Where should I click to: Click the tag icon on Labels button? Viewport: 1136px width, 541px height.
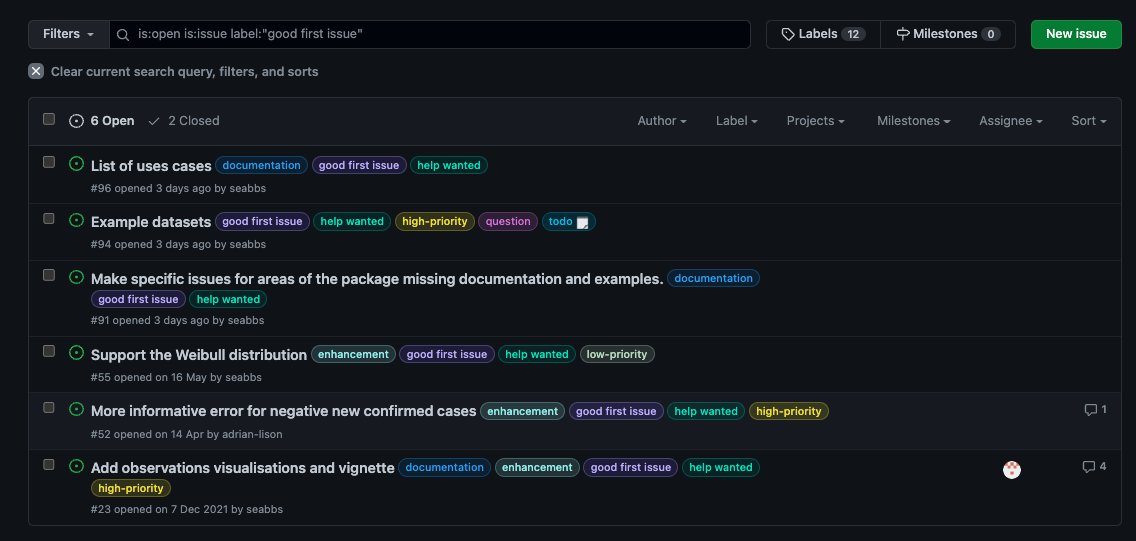(788, 34)
